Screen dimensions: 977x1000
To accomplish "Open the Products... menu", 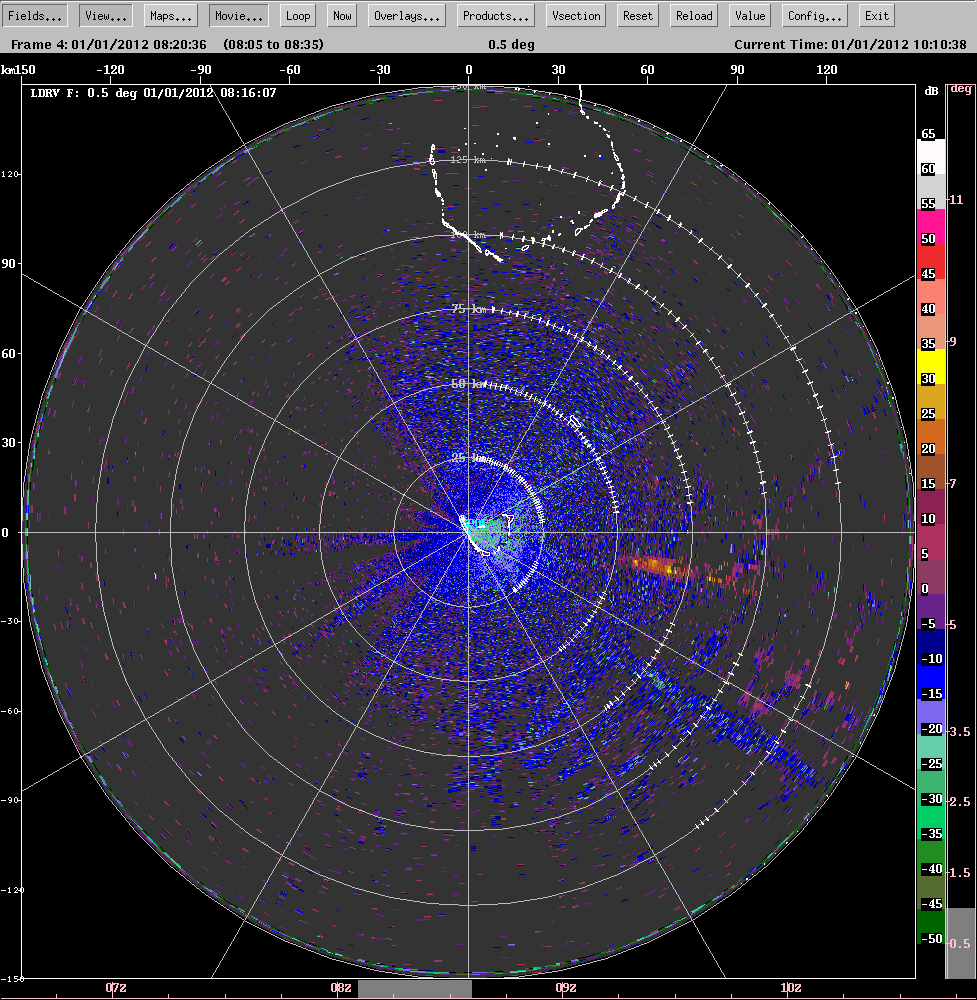I will [x=496, y=16].
